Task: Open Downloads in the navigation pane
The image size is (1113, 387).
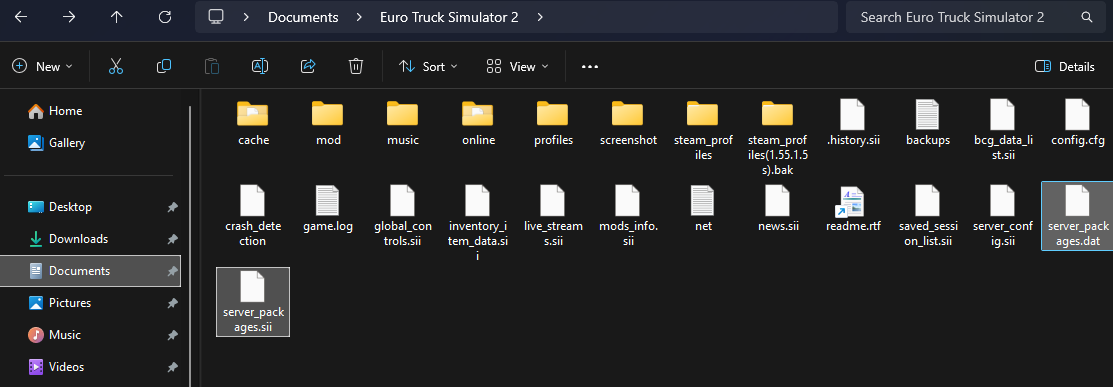Action: pos(67,239)
